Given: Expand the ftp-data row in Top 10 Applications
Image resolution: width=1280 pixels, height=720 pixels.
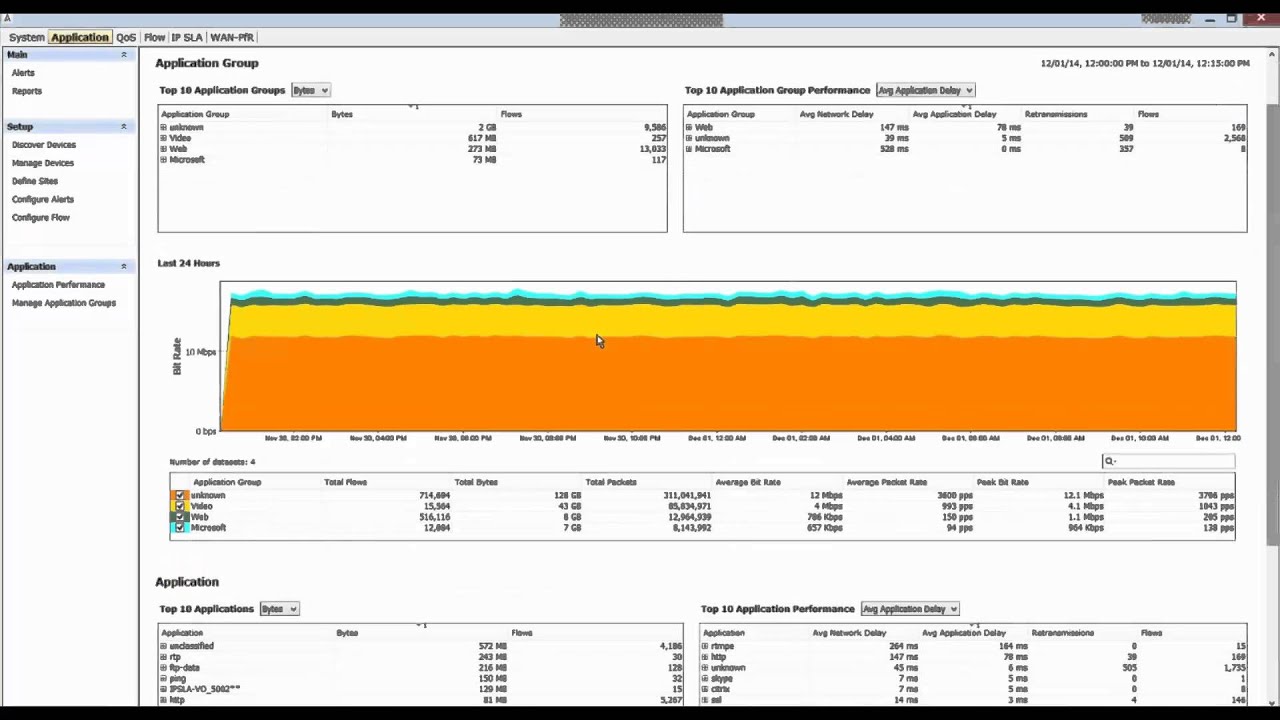Looking at the screenshot, I should (x=164, y=668).
